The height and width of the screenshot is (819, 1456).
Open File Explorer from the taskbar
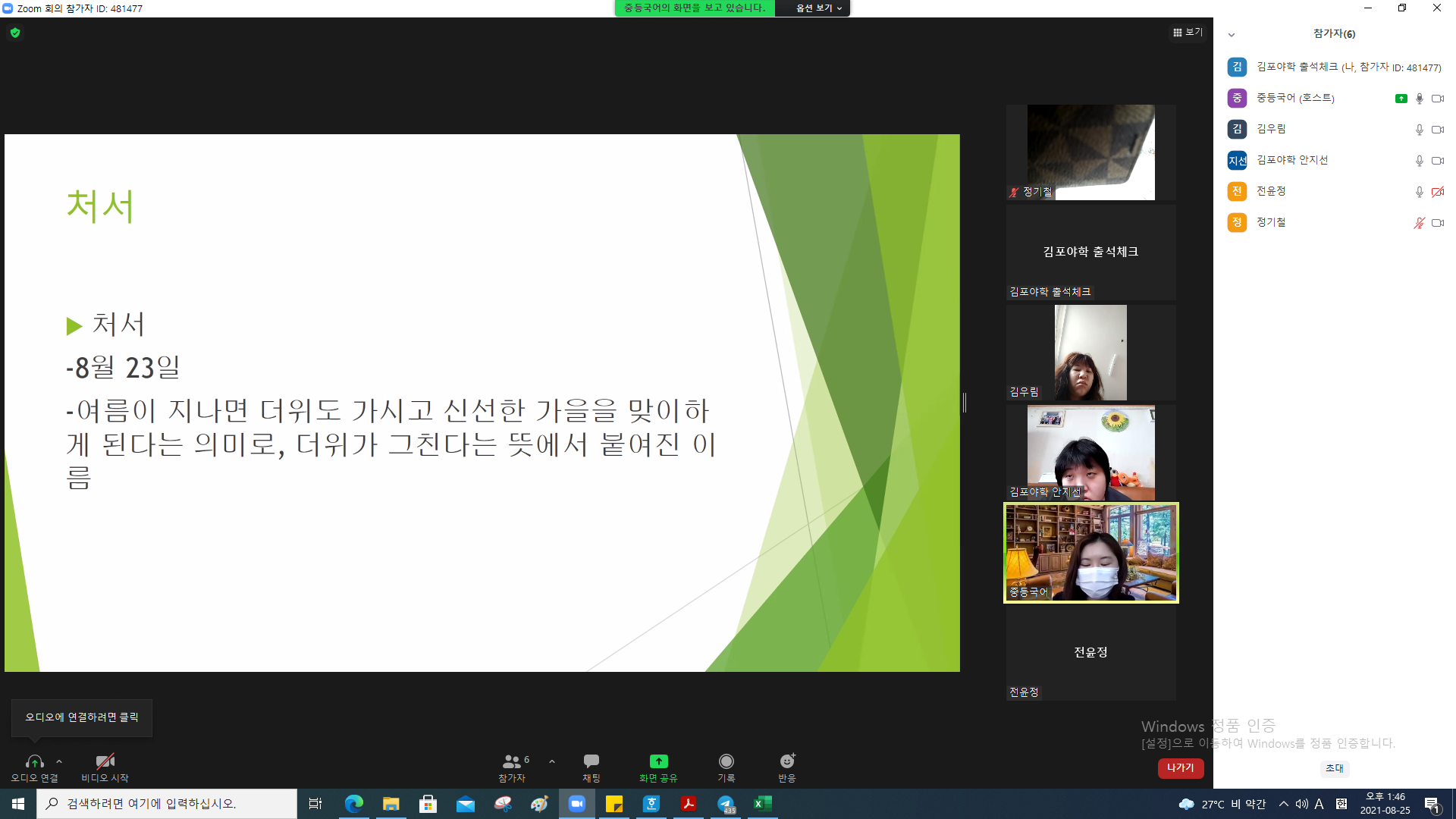[x=391, y=804]
